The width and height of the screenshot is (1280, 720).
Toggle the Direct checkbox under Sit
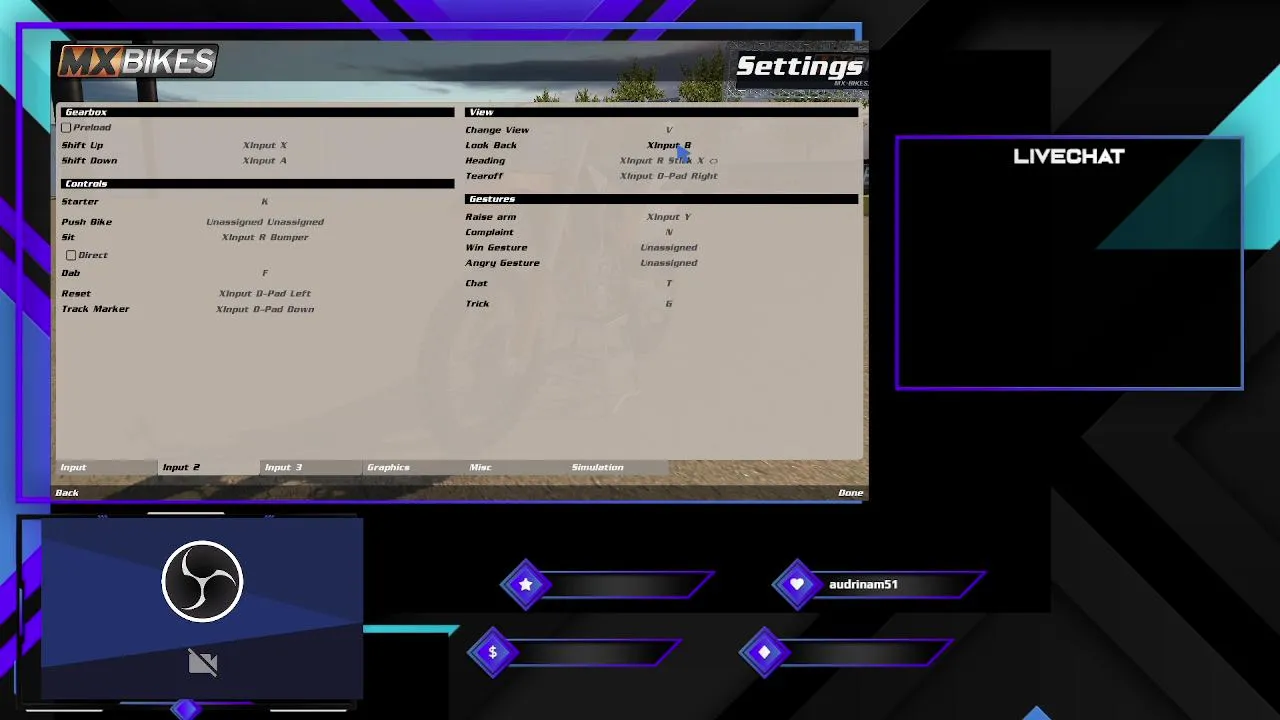(71, 255)
